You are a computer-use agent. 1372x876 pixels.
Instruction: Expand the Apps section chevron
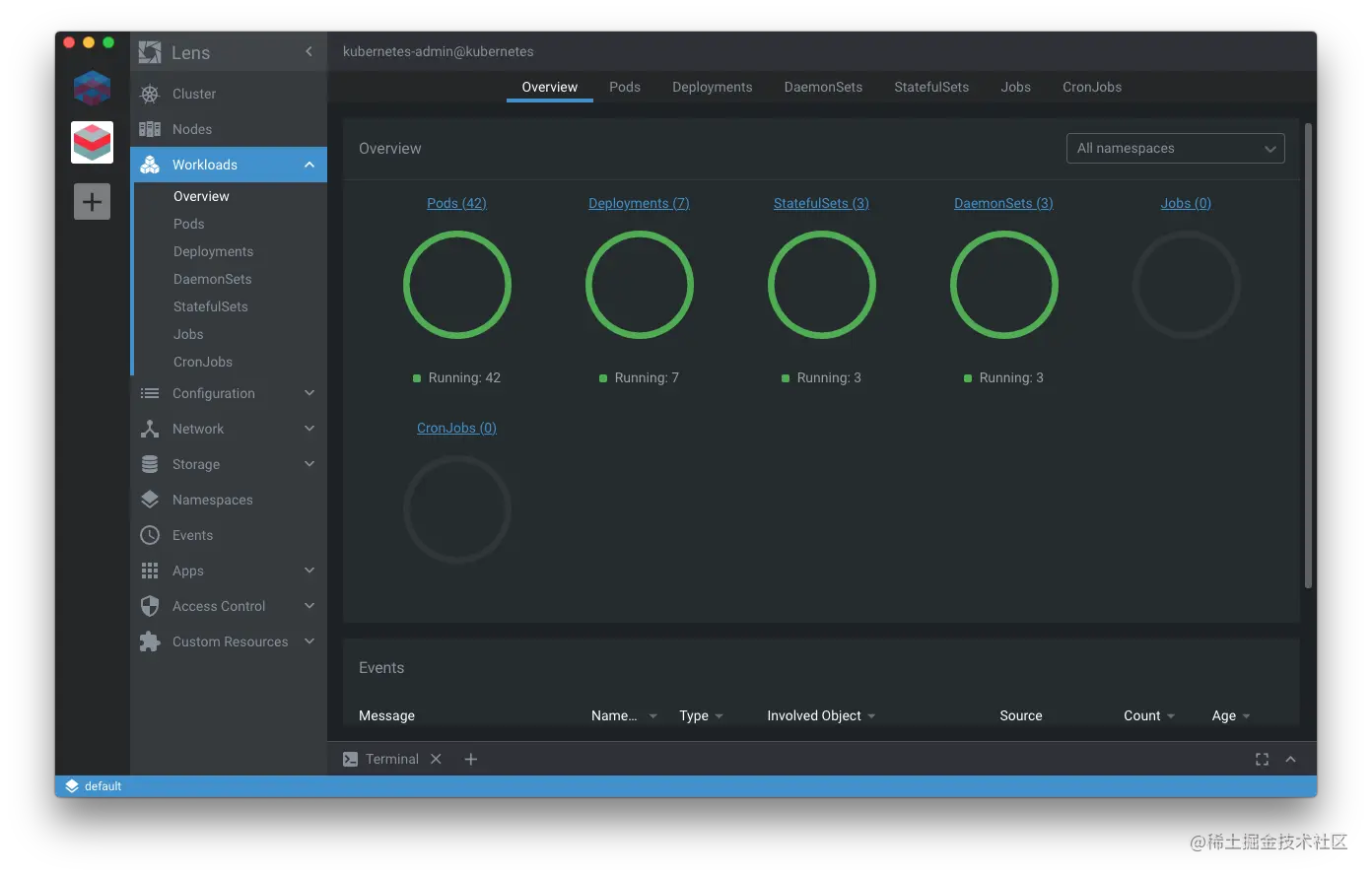click(x=309, y=571)
